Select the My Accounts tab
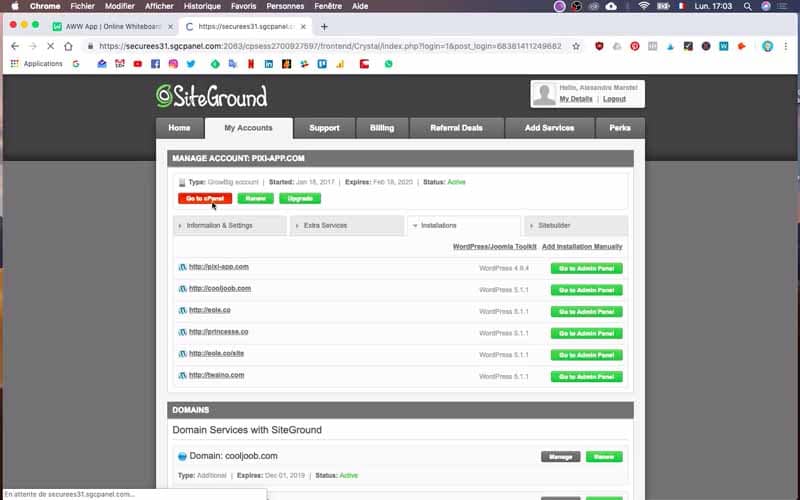 click(248, 128)
